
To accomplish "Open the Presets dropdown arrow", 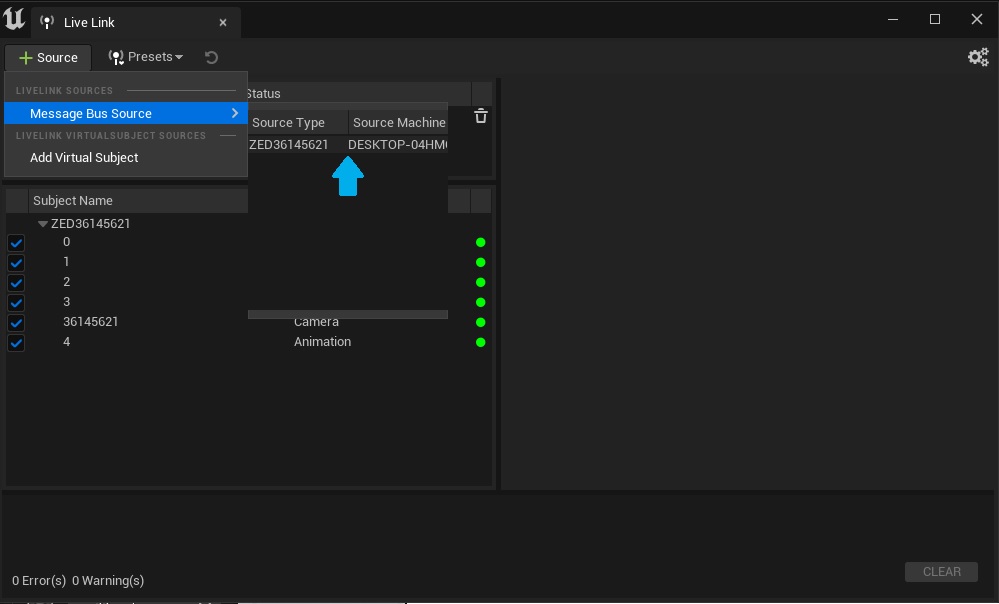I will 179,57.
